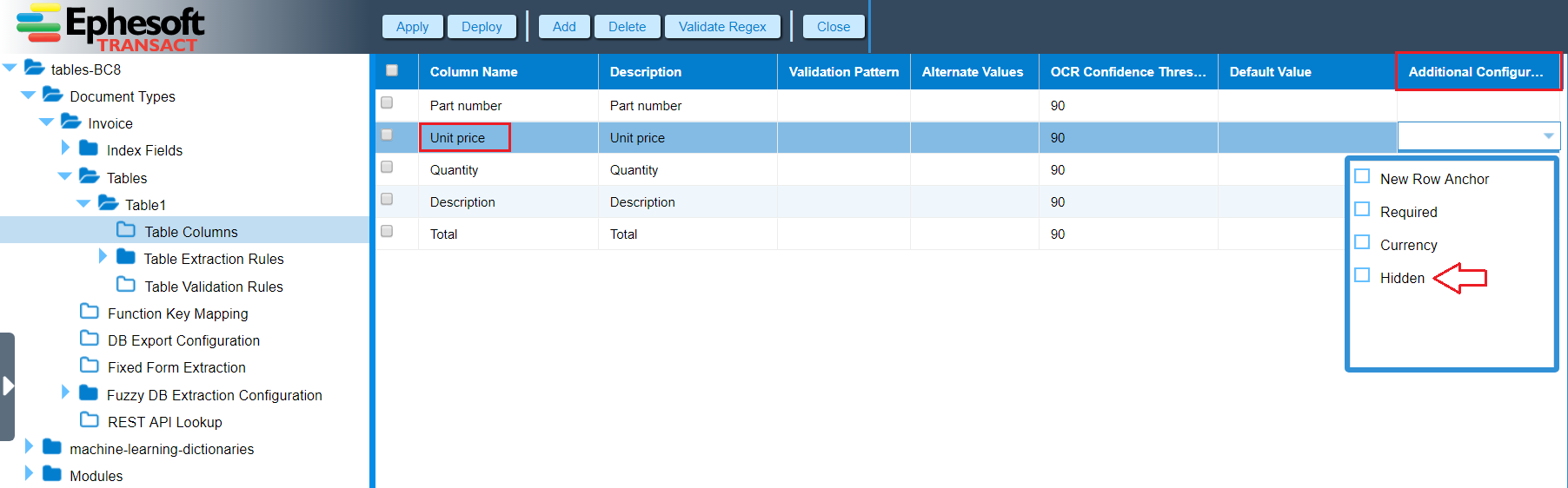
Task: Click the Additional Configuration column header
Action: click(x=1478, y=72)
